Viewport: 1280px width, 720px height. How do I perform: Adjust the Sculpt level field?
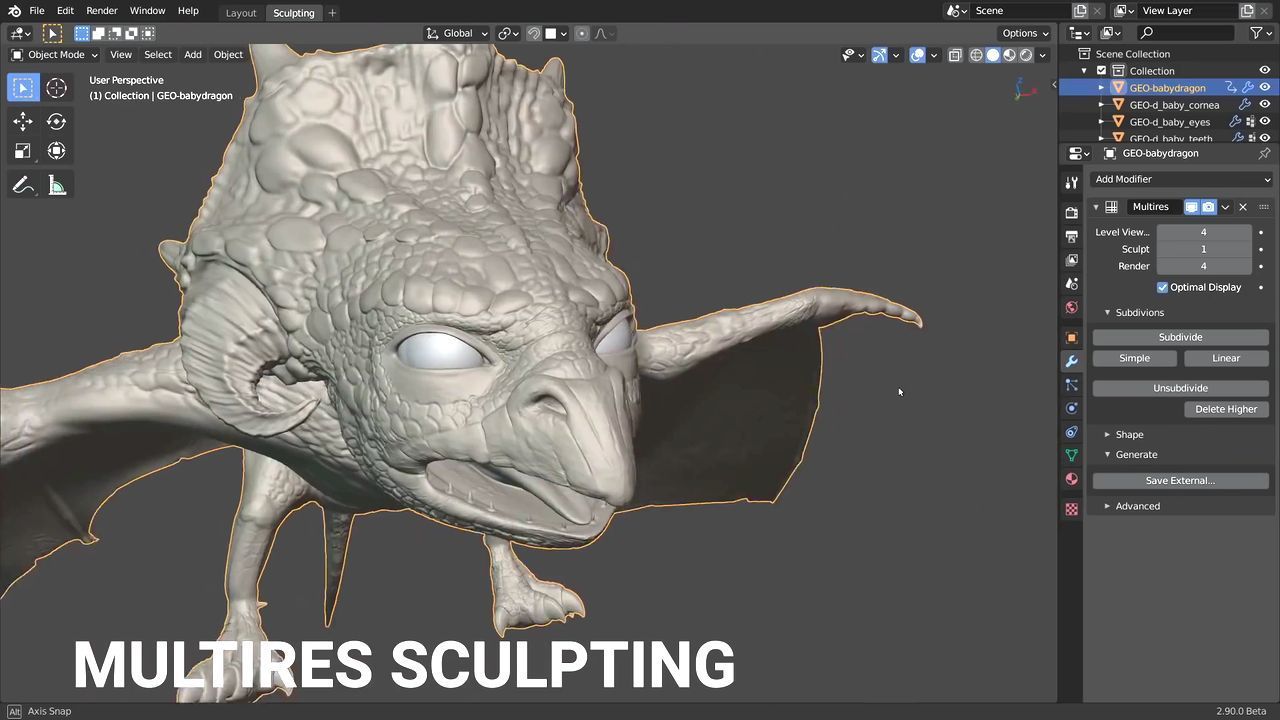click(1203, 249)
